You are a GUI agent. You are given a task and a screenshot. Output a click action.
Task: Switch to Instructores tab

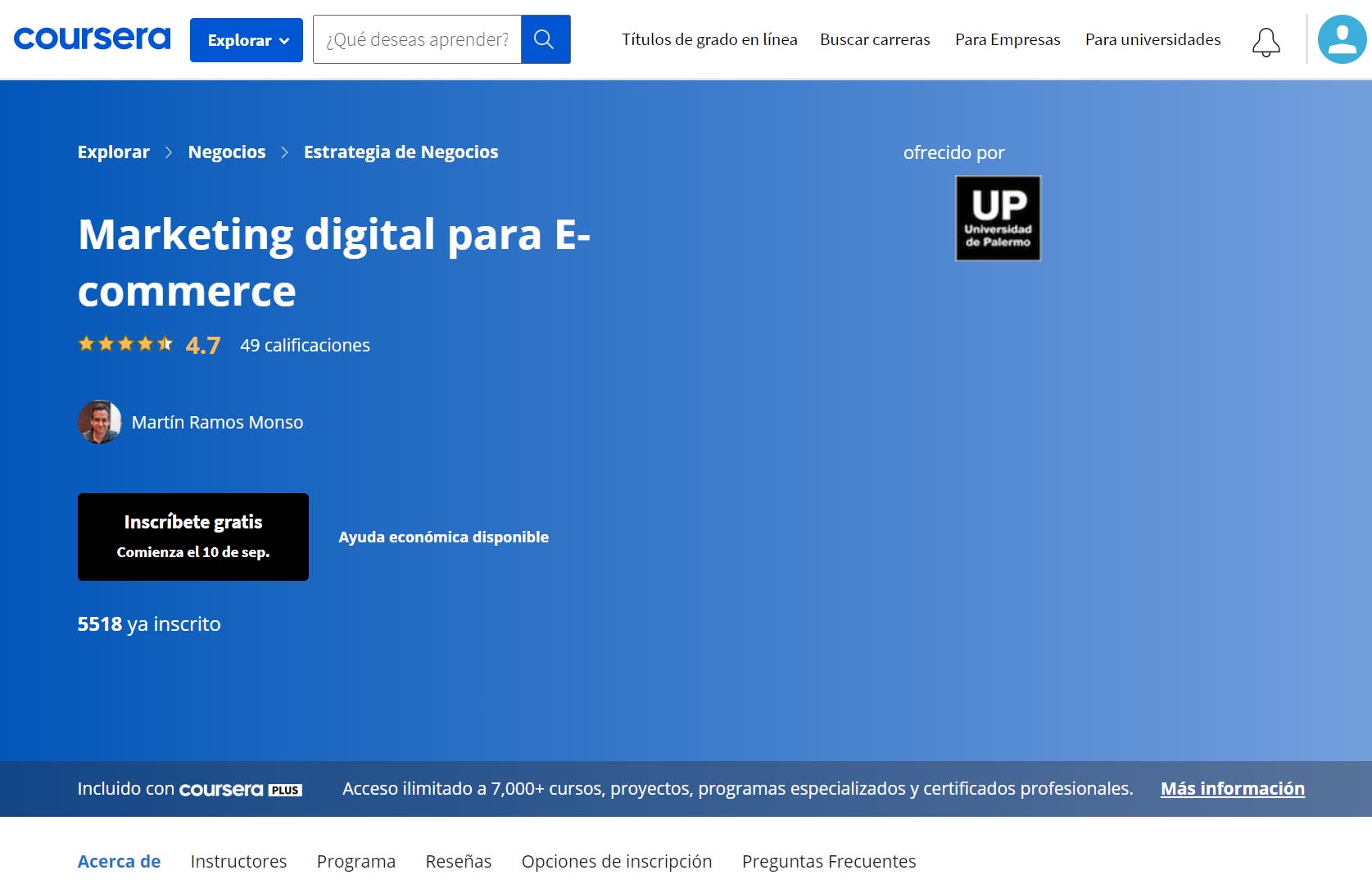tap(238, 861)
